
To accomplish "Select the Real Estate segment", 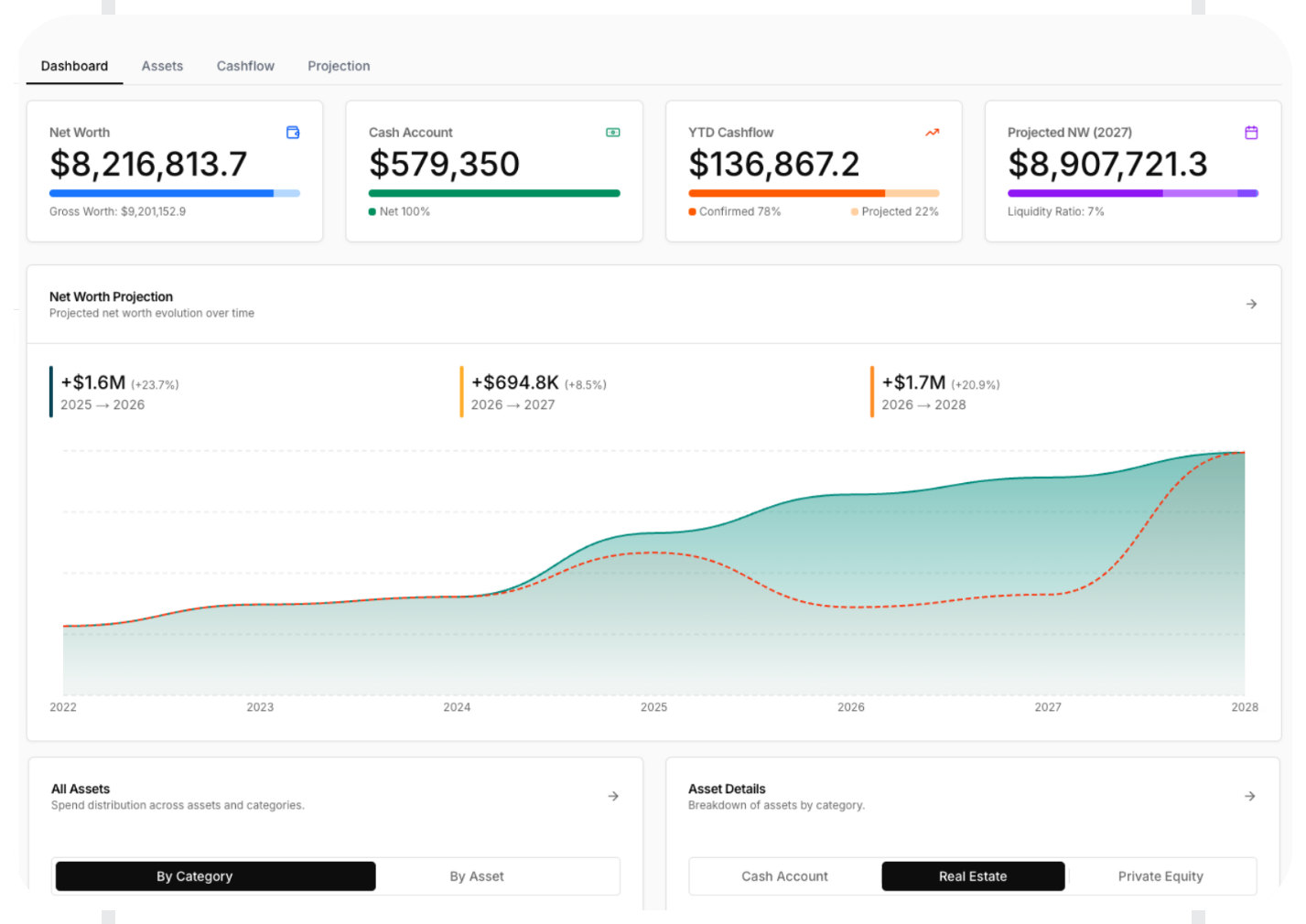I will pos(973,876).
